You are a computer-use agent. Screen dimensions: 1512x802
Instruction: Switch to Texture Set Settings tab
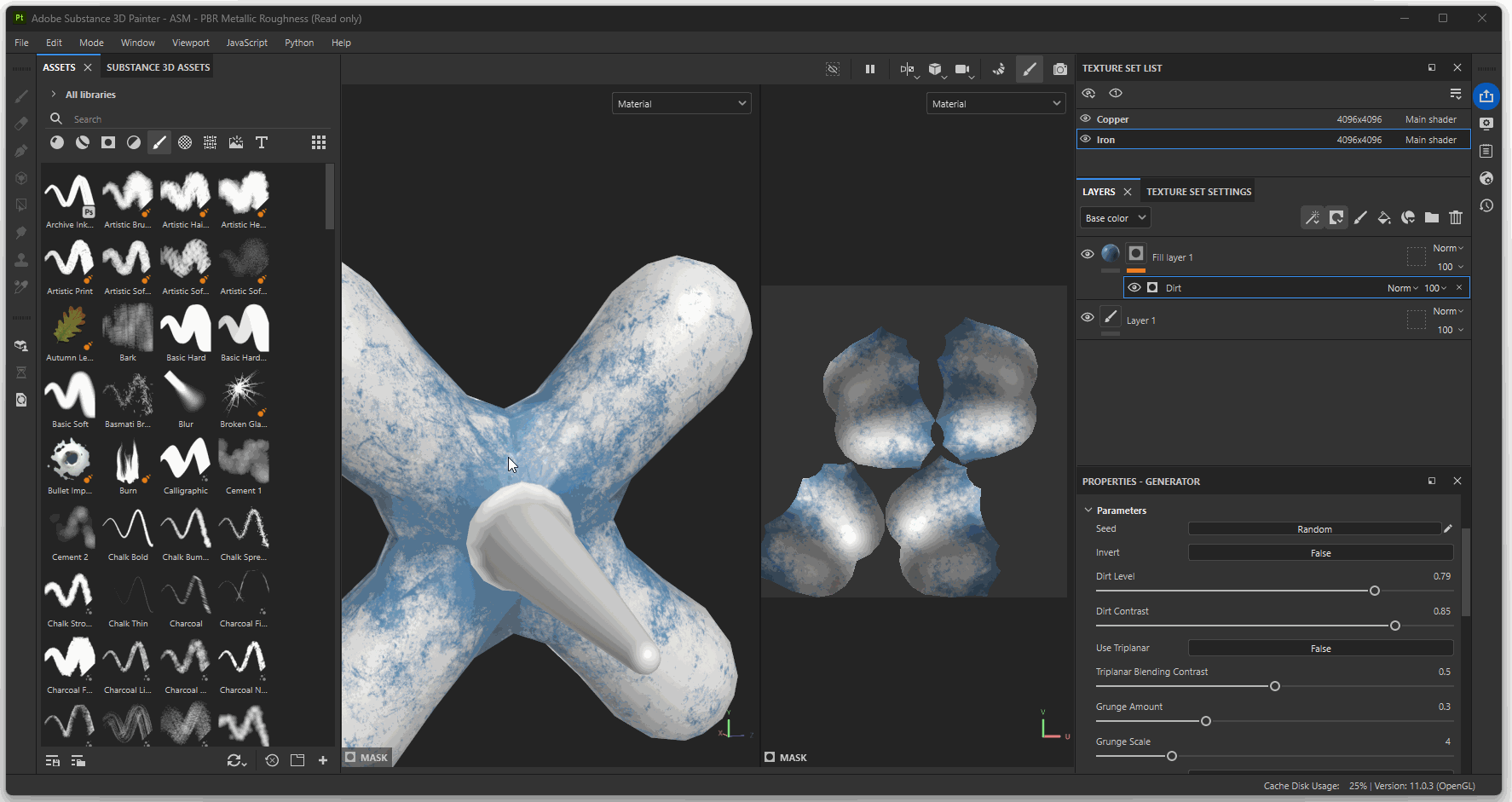pyautogui.click(x=1198, y=192)
